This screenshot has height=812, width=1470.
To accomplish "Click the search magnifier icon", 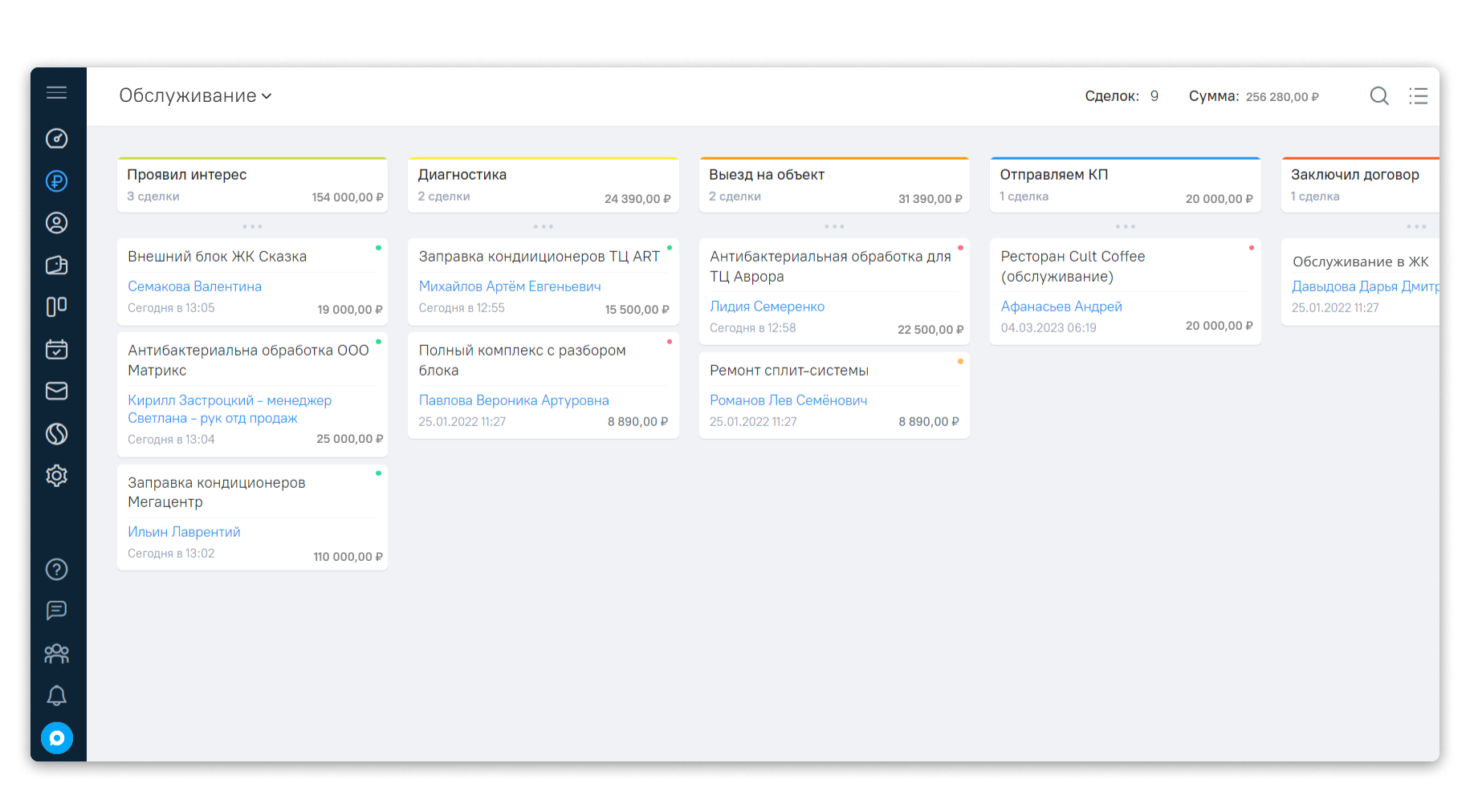I will (x=1379, y=96).
